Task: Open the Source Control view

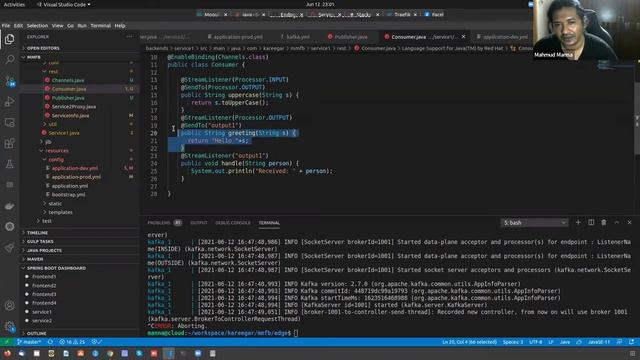Action: [x=9, y=81]
